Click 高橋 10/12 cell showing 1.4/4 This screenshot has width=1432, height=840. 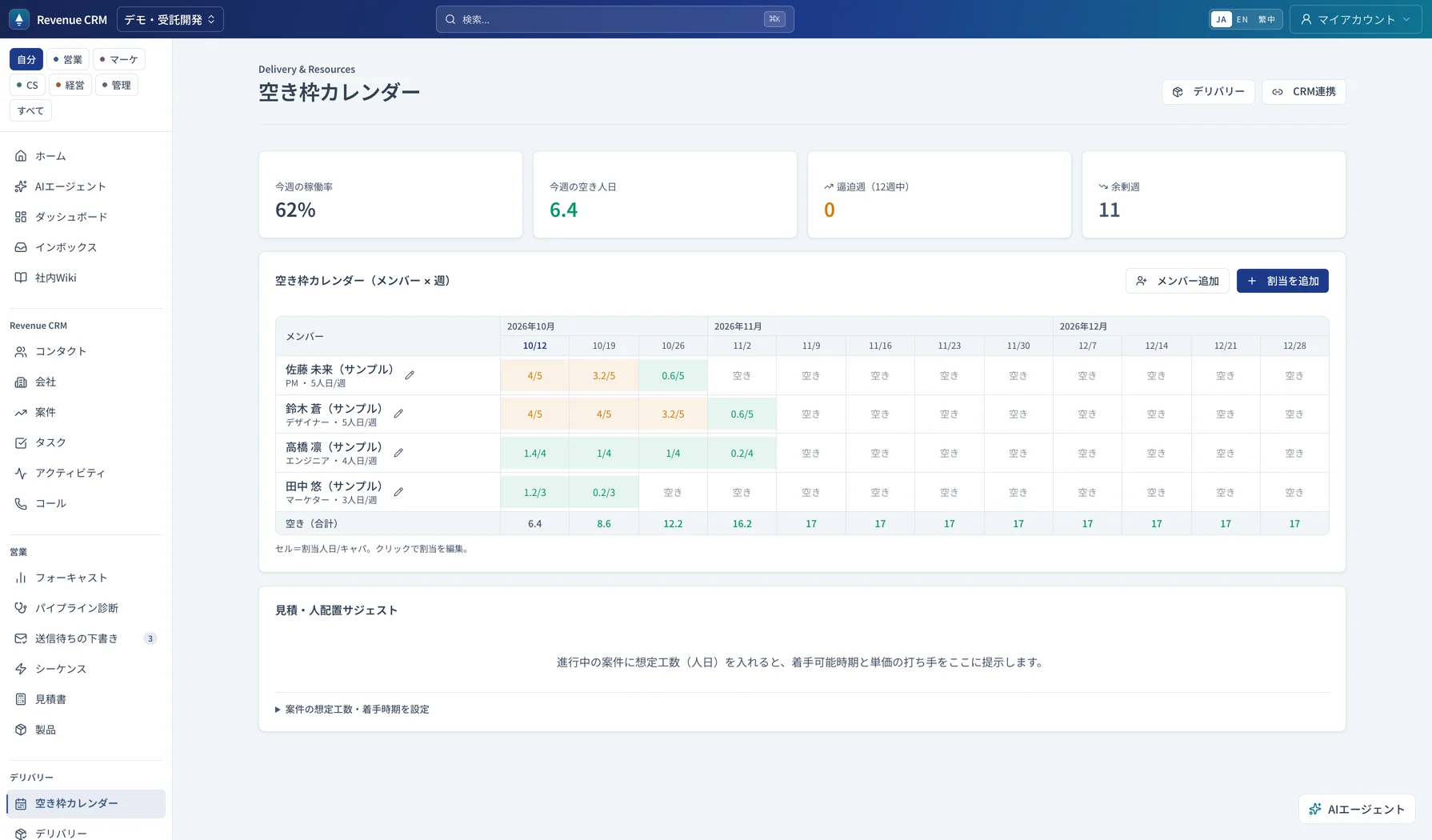(535, 453)
